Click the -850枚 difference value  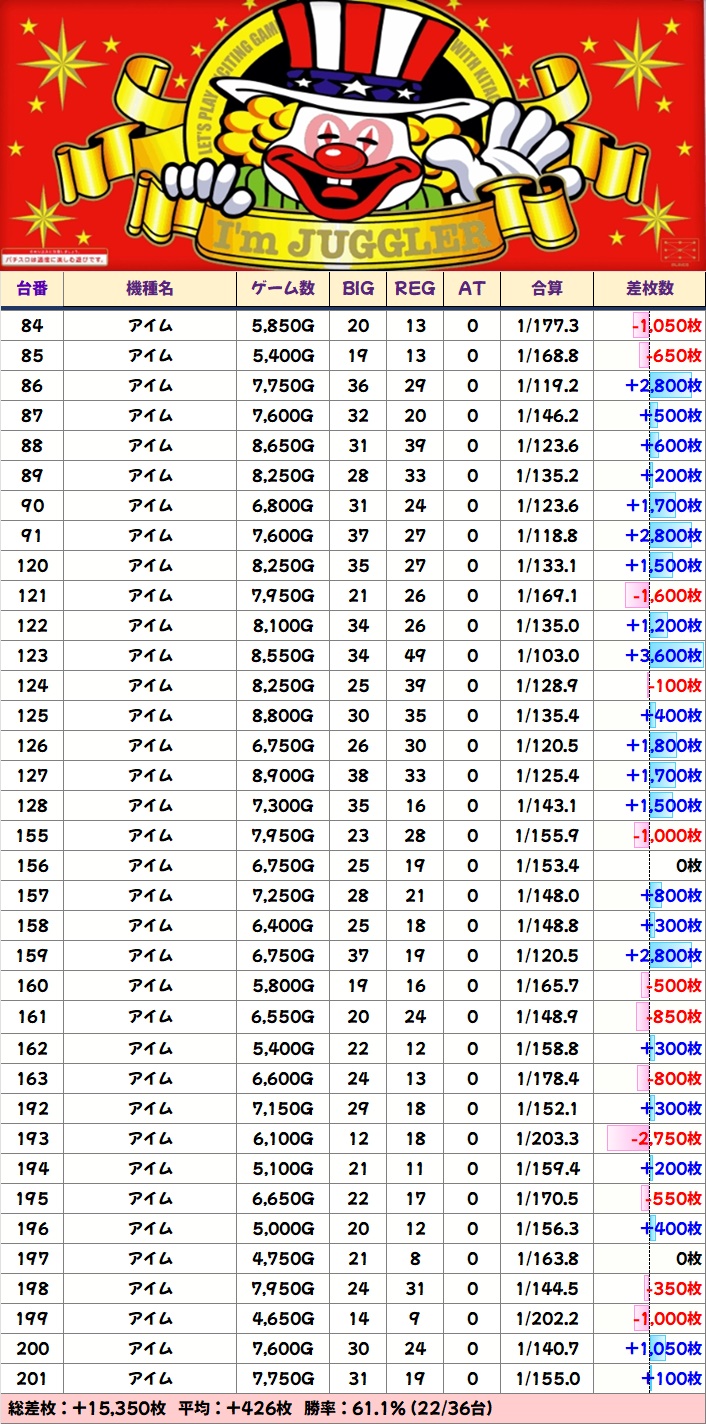[673, 1017]
